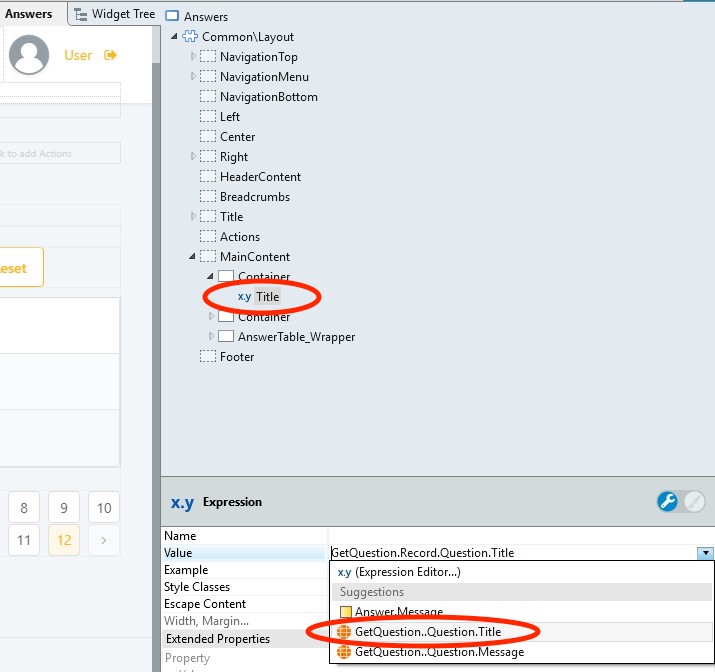This screenshot has height=672, width=715.
Task: Switch to the Widget Tree tab
Action: coord(114,14)
